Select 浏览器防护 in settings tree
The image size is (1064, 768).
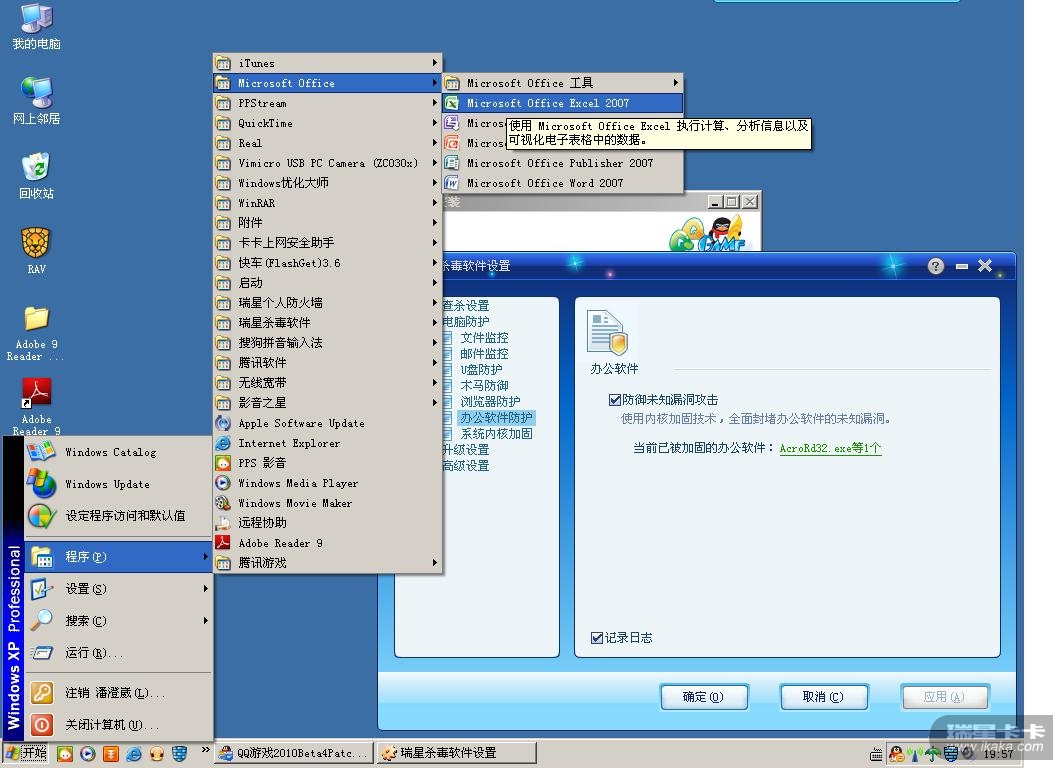(490, 402)
